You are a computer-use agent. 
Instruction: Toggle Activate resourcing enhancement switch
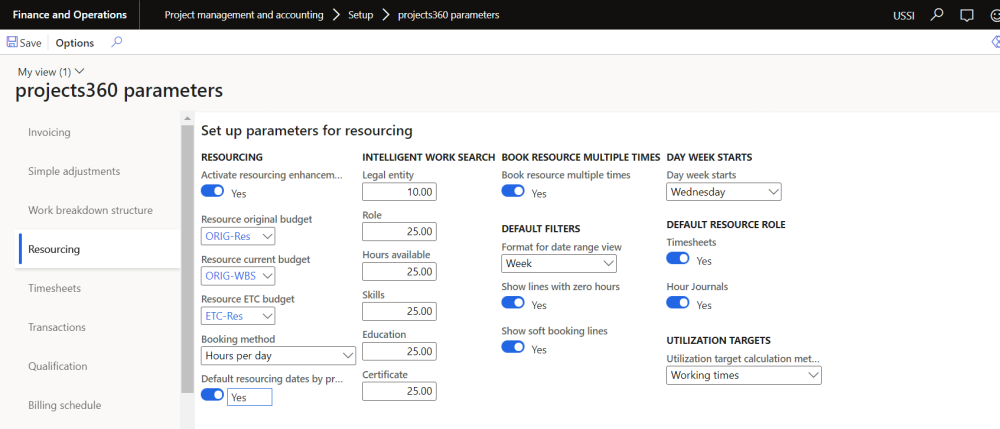pos(213,191)
